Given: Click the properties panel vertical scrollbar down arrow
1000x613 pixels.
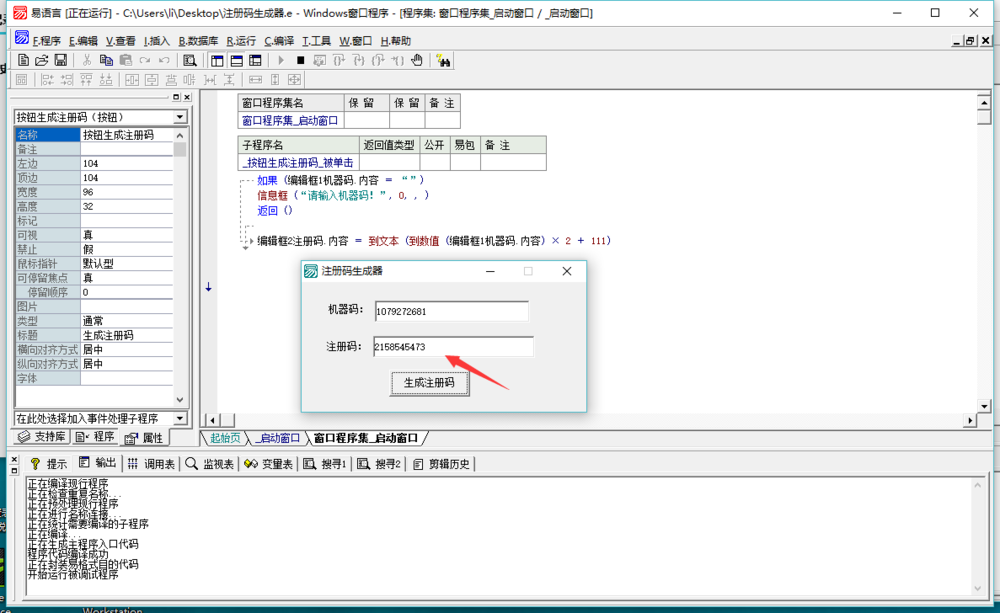Looking at the screenshot, I should pyautogui.click(x=180, y=400).
